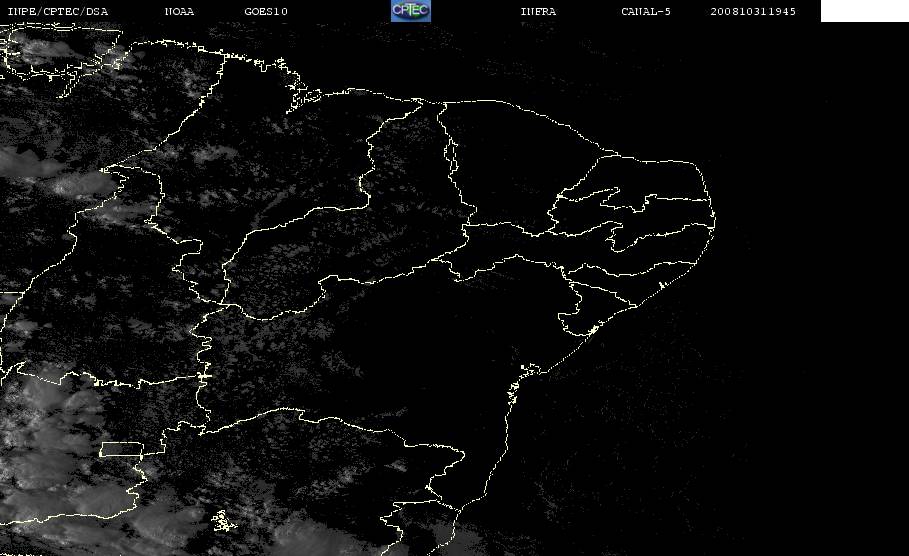Screen dimensions: 909x556
Task: Click the rectangular Distrito Federal outline
Action: click(x=122, y=449)
